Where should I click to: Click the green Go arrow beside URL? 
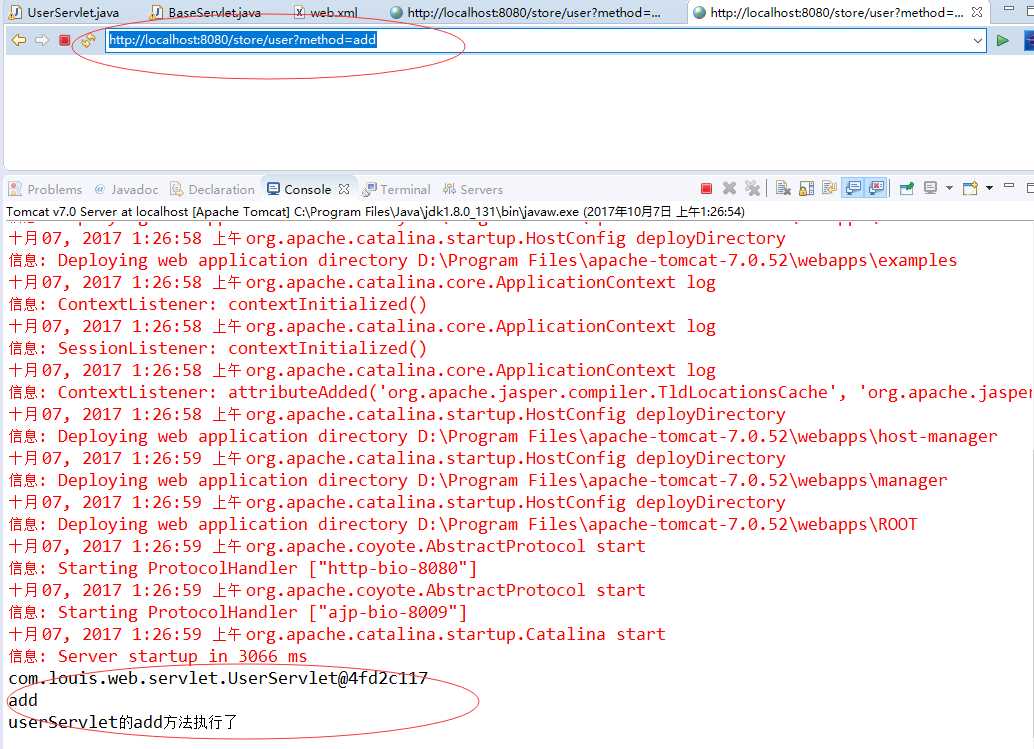click(x=1002, y=40)
